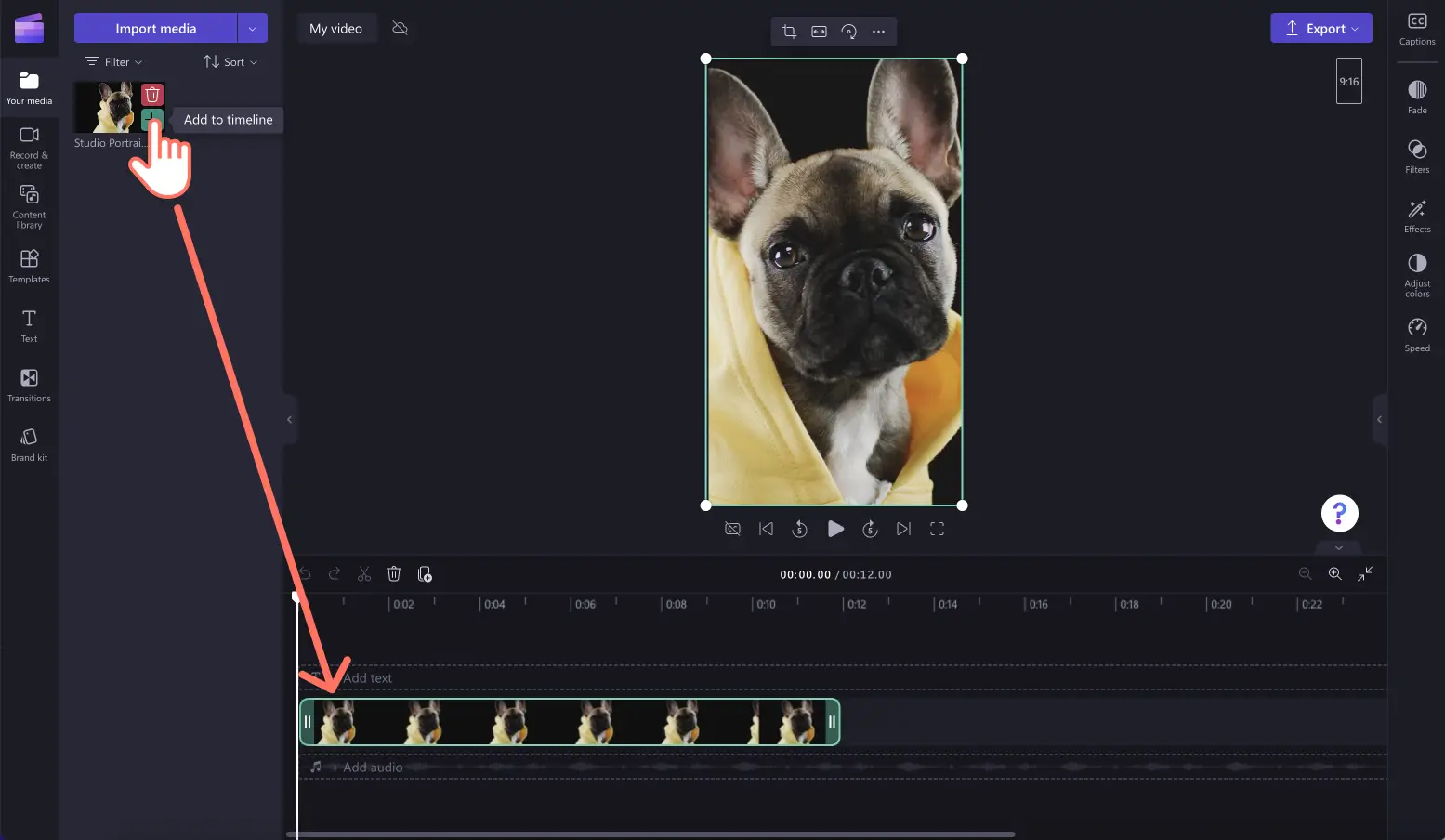Open Speed panel
This screenshot has width=1445, height=840.
point(1417,335)
